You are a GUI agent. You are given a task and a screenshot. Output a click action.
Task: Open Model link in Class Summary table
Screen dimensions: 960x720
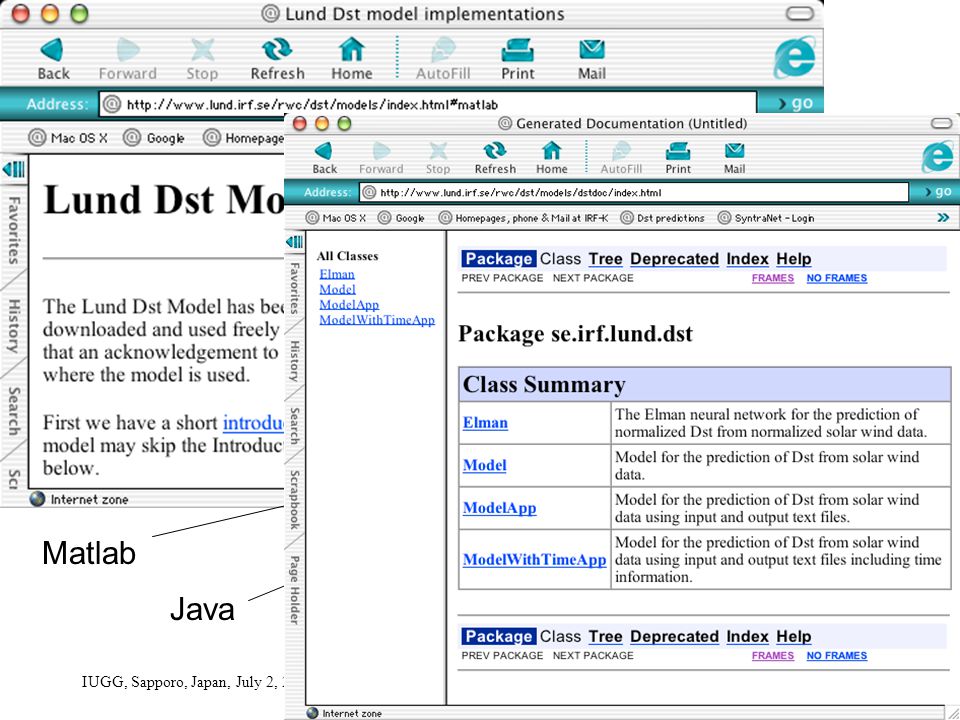coord(485,465)
